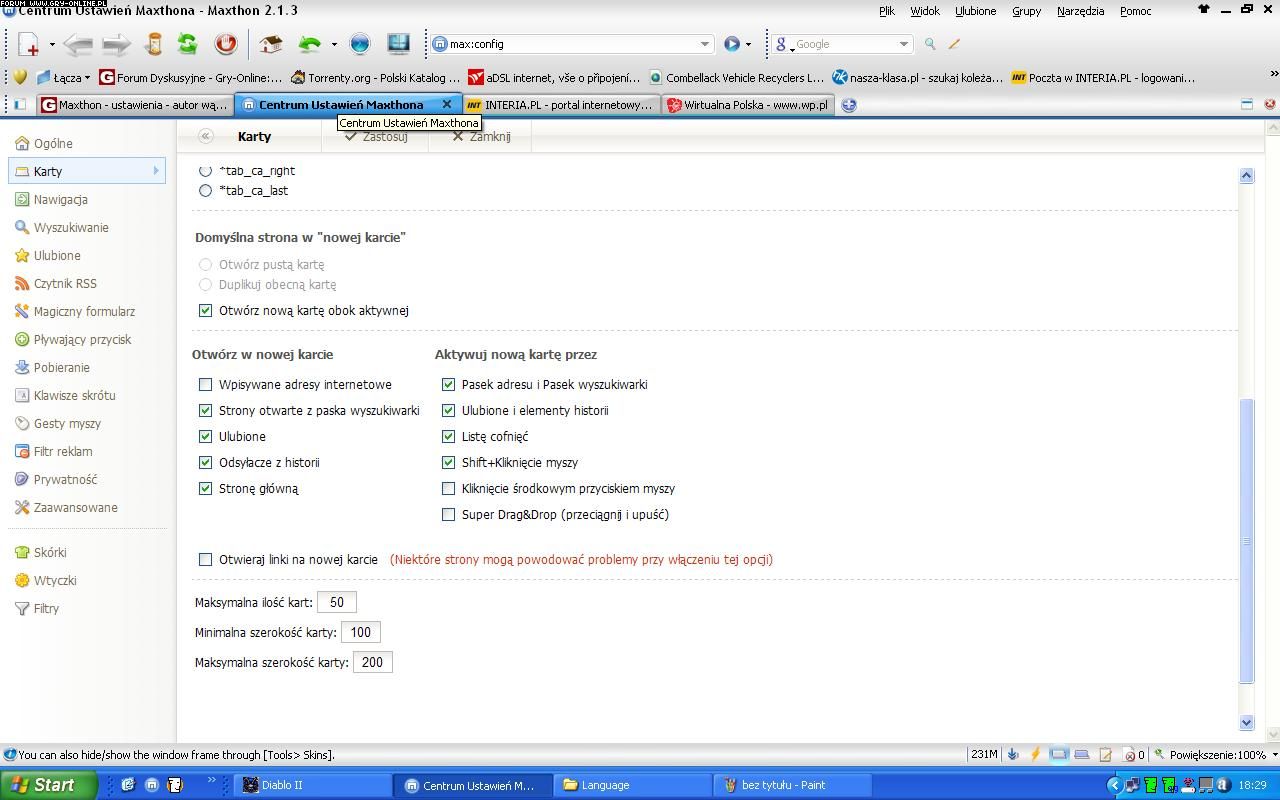Expand the dropdown next to the undo arrow
Screen dimensions: 1280x800
click(334, 44)
